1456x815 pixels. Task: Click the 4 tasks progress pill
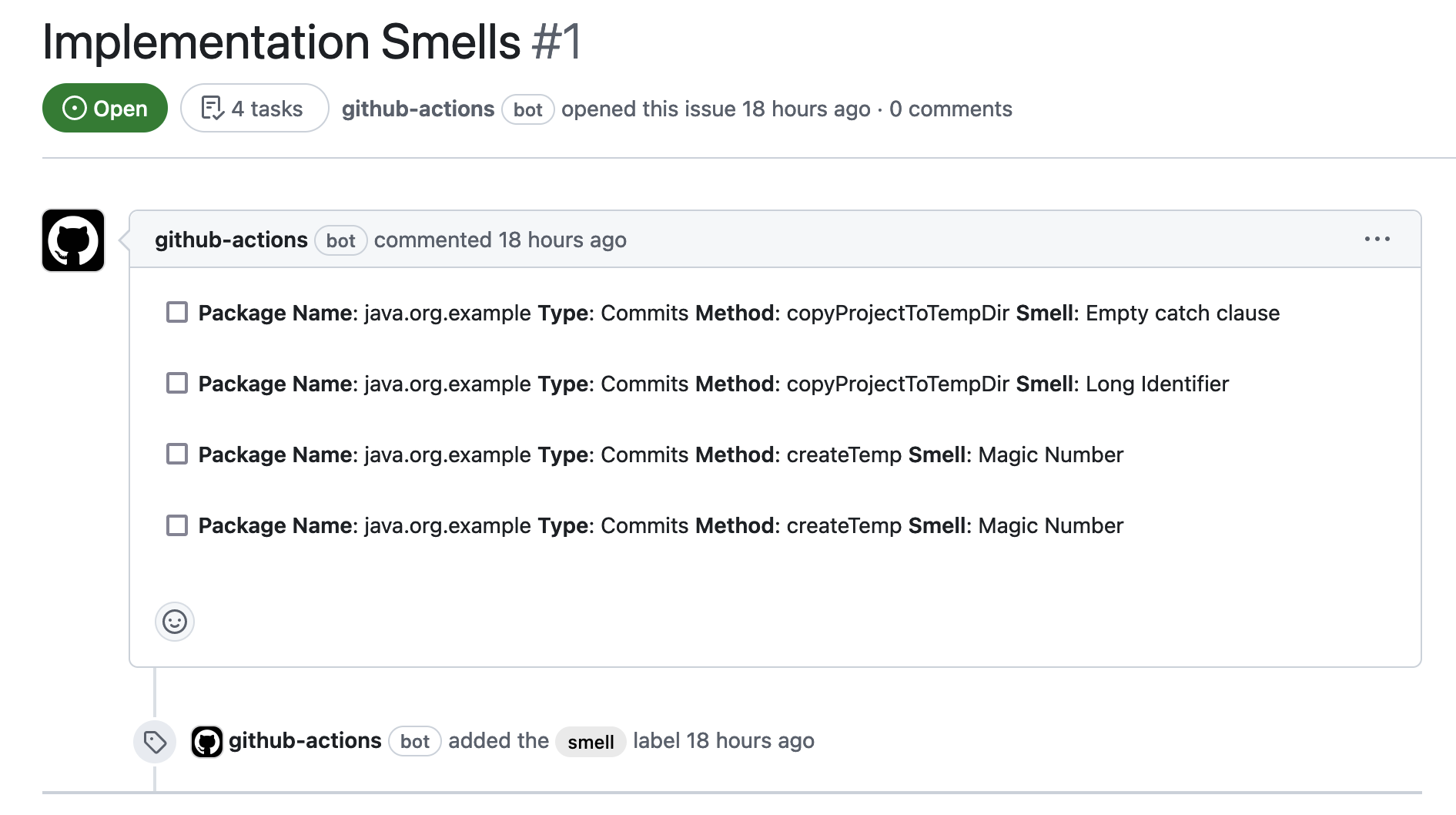click(255, 109)
